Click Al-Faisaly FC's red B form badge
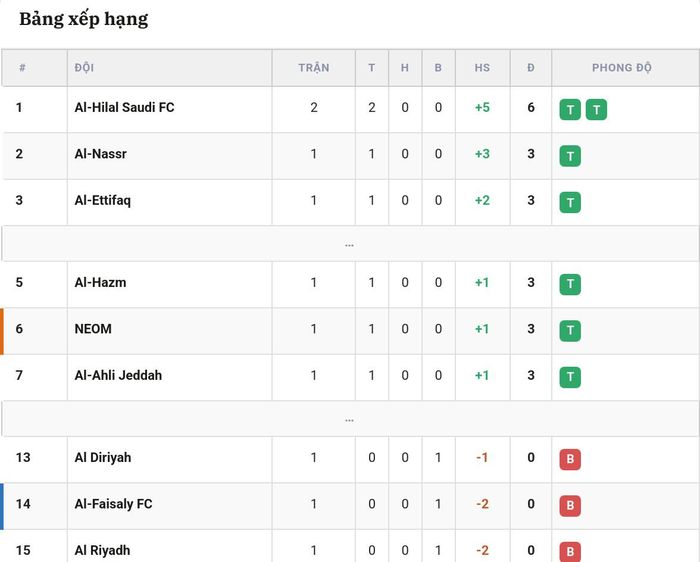Screen dimensions: 700x562 coord(570,506)
